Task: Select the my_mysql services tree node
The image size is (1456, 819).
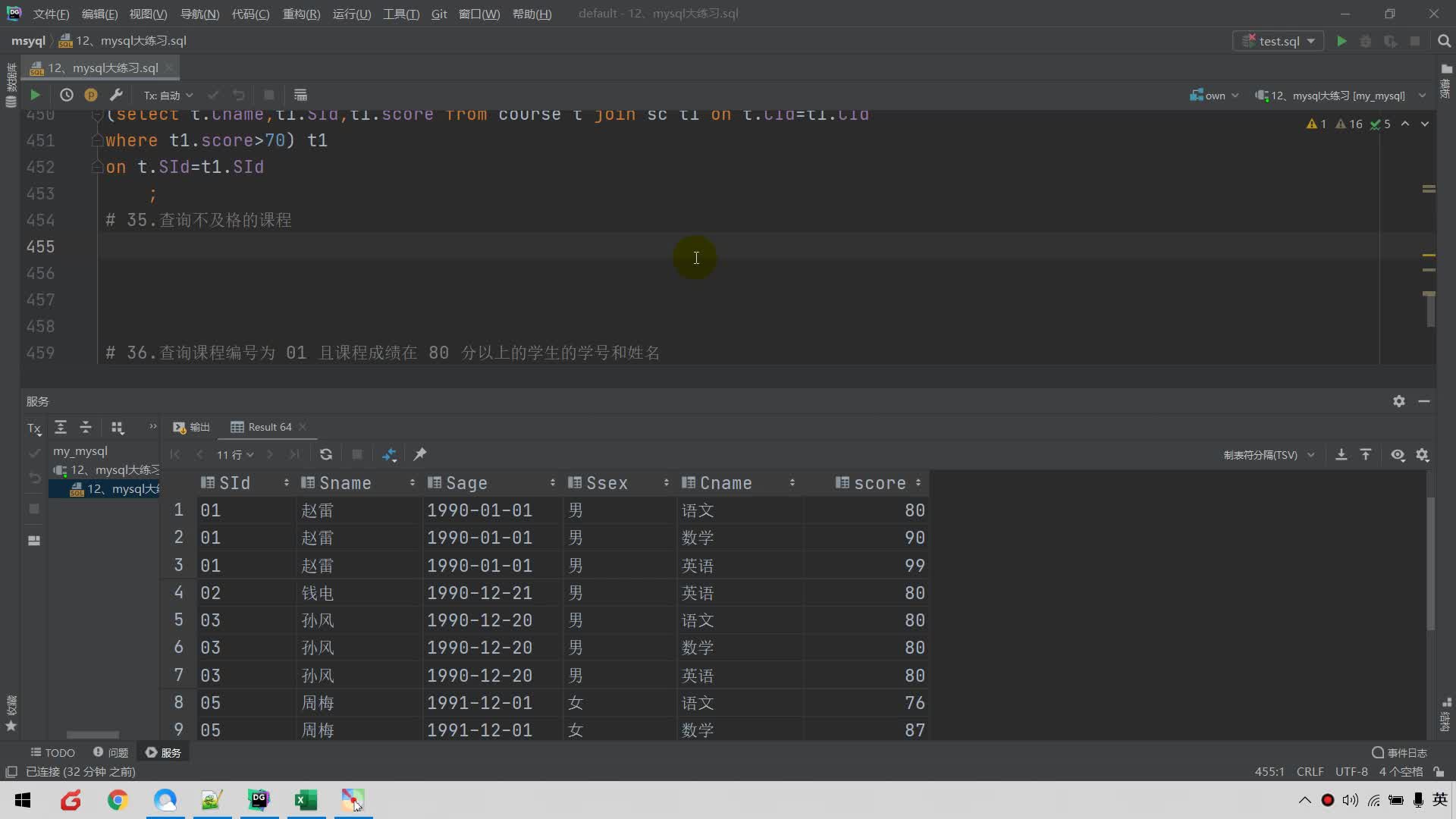Action: [80, 450]
